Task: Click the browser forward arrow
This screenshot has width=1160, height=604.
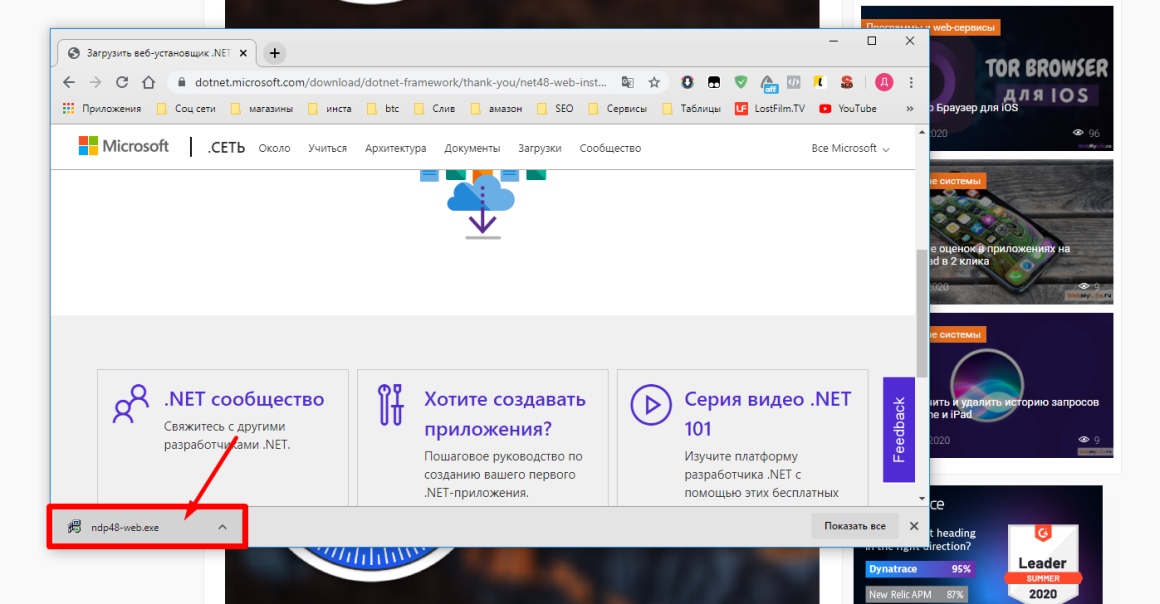Action: point(95,82)
